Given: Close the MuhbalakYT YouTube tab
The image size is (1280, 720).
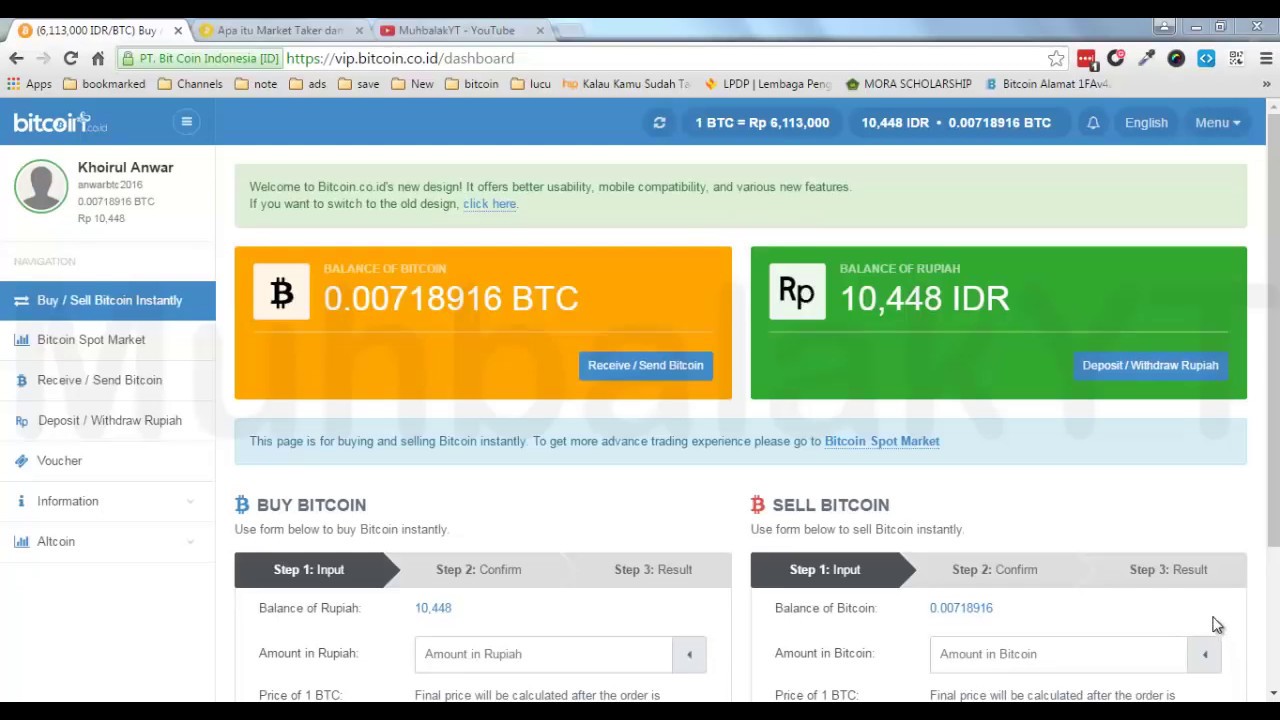Looking at the screenshot, I should 540,31.
